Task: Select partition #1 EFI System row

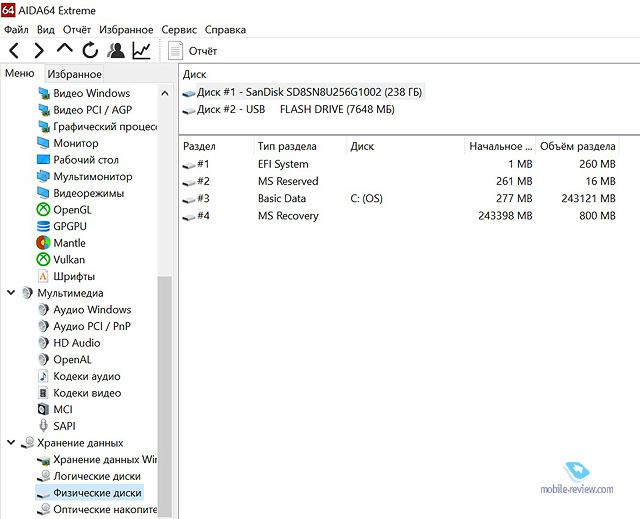Action: tap(399, 164)
